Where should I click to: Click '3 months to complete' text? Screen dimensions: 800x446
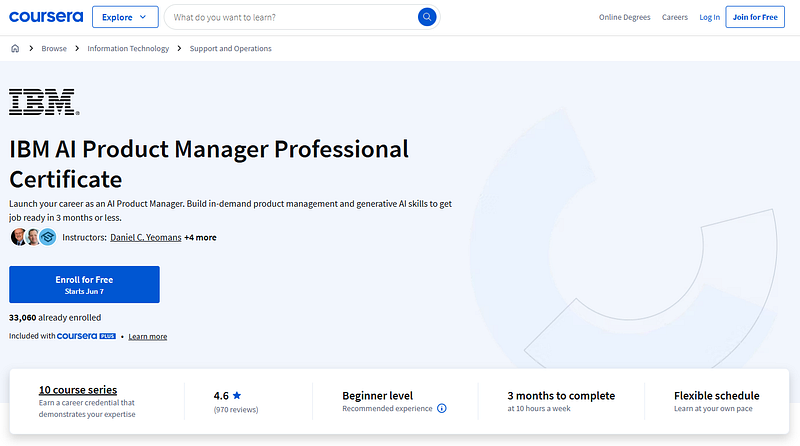561,395
